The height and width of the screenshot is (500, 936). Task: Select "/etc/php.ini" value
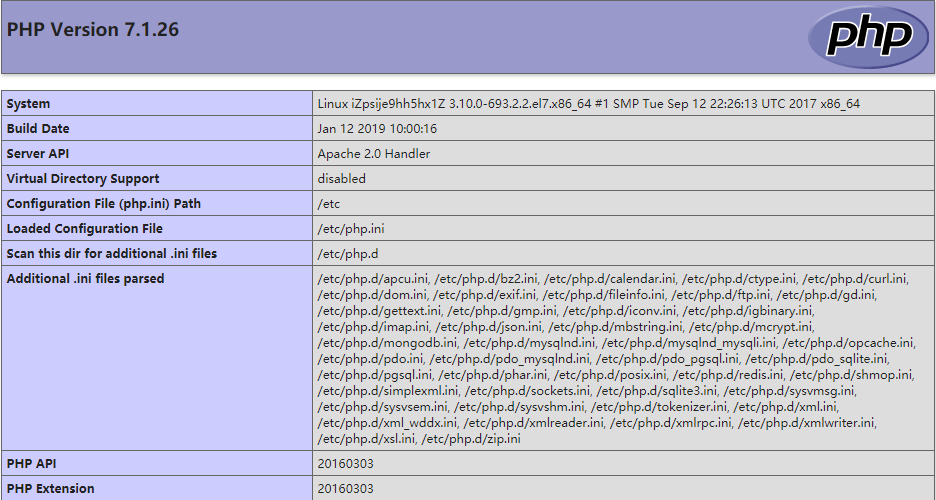351,229
